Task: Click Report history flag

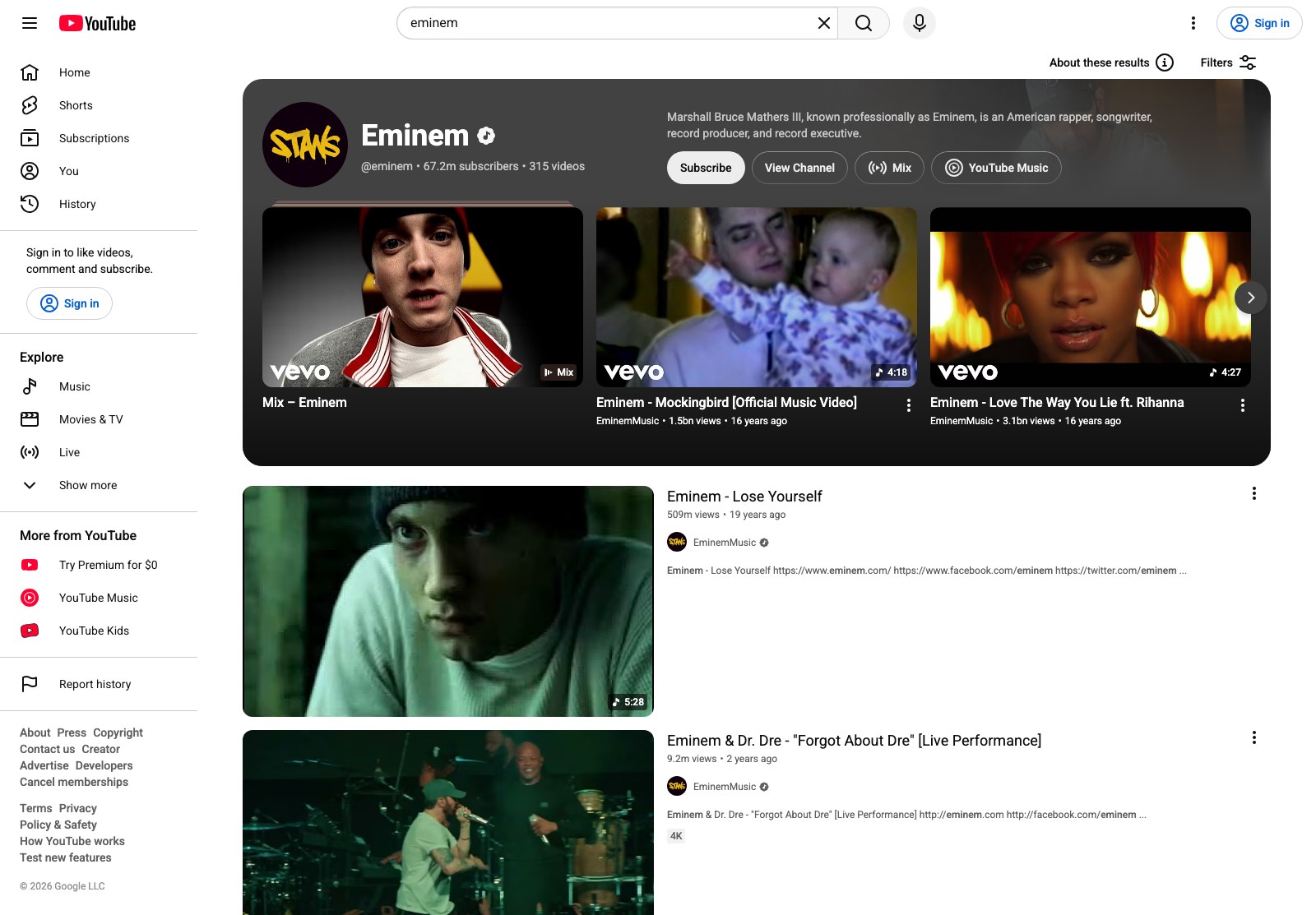Action: pos(99,684)
